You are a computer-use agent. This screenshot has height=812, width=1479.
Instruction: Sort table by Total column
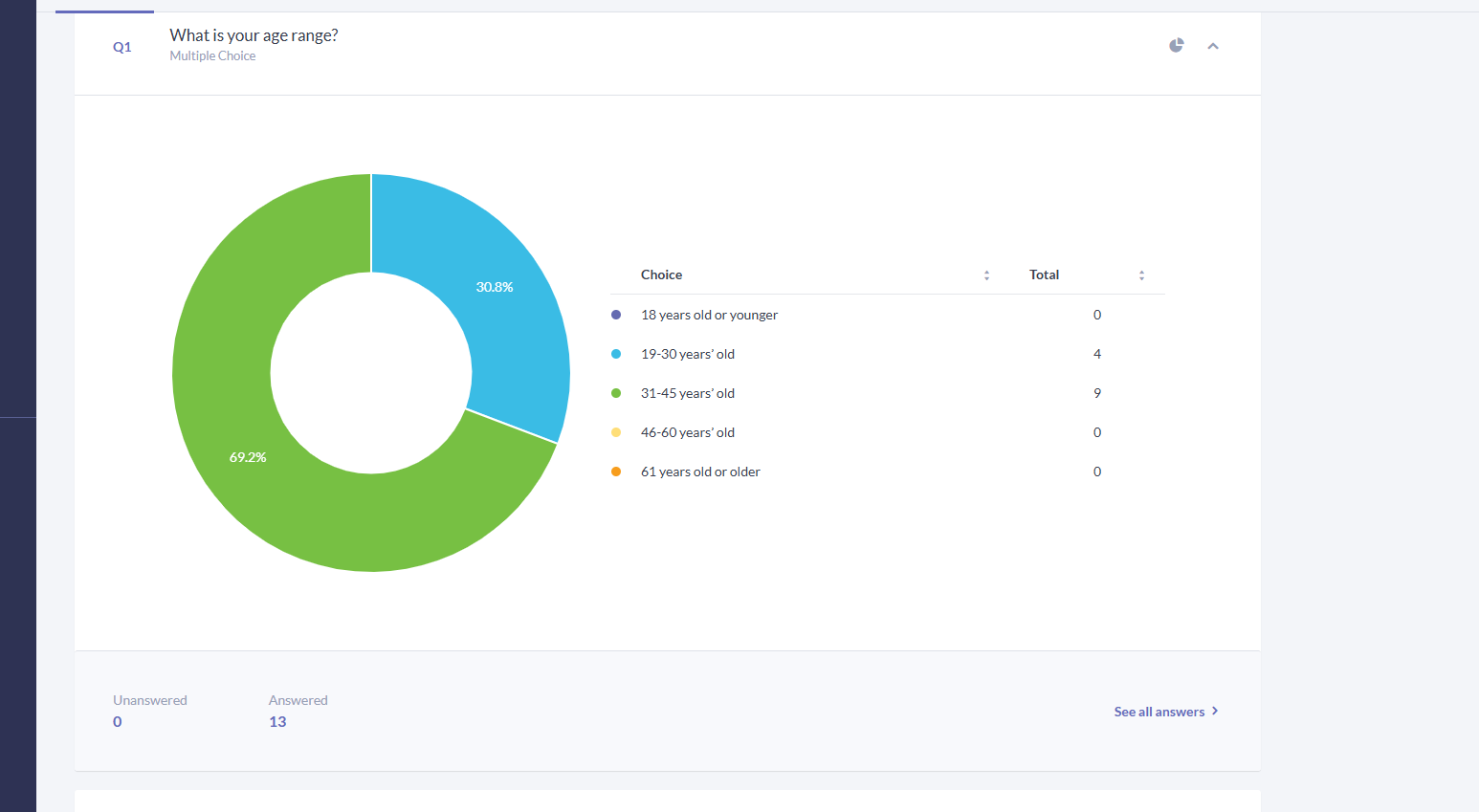[x=1141, y=275]
